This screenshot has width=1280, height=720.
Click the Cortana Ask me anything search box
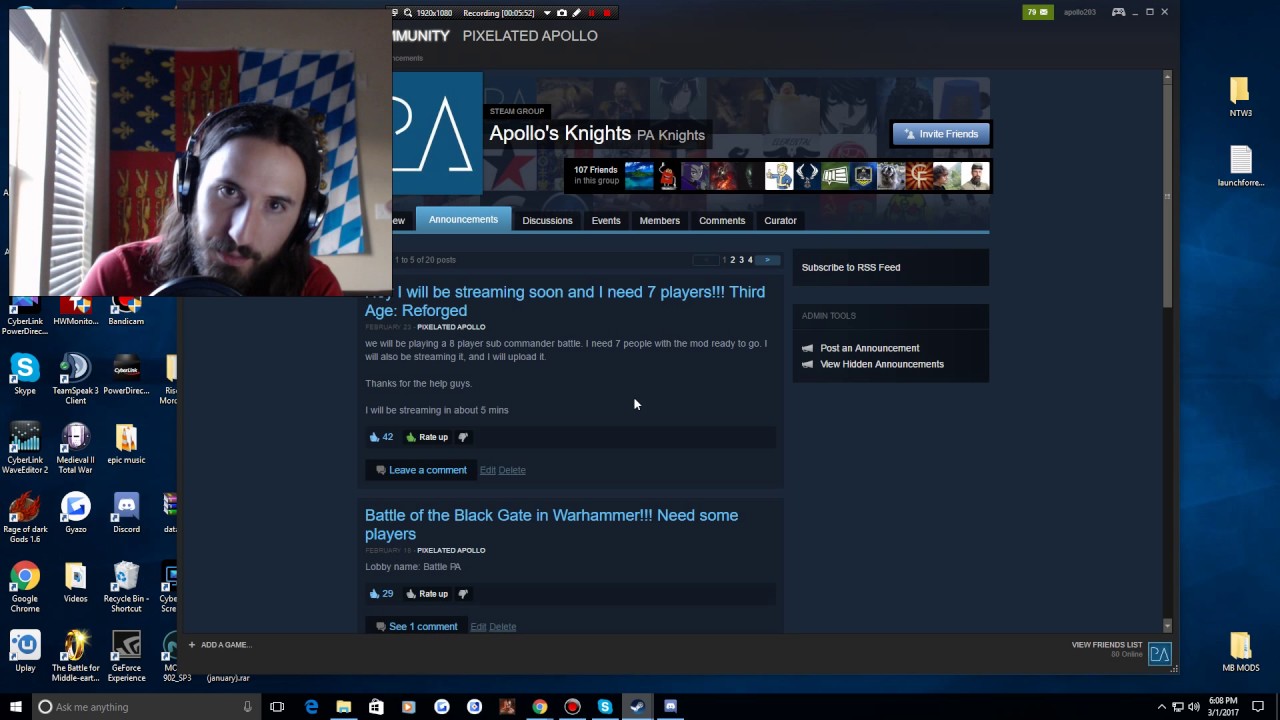coord(140,707)
